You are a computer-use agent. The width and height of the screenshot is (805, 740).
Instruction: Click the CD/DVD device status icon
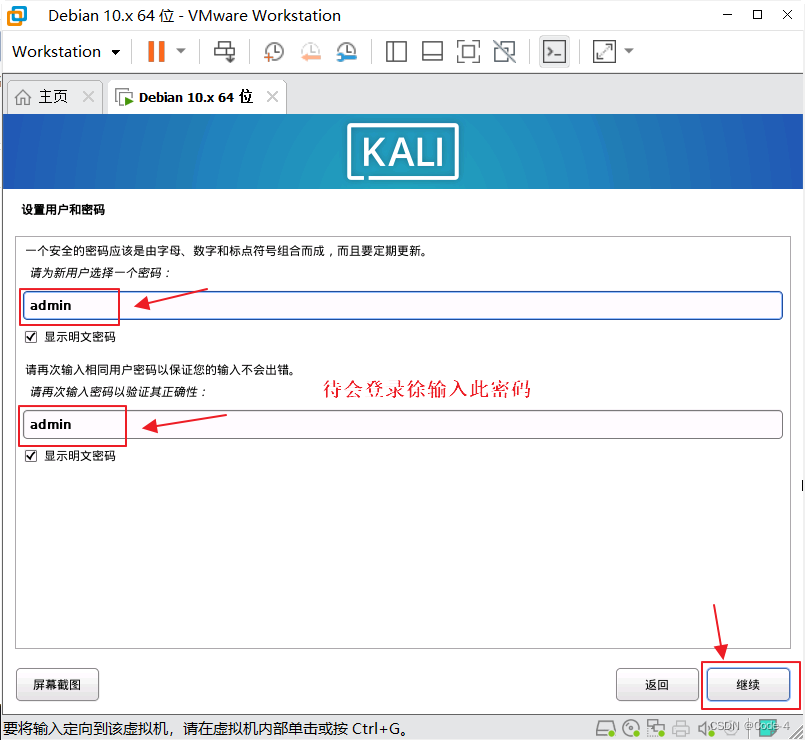point(632,728)
